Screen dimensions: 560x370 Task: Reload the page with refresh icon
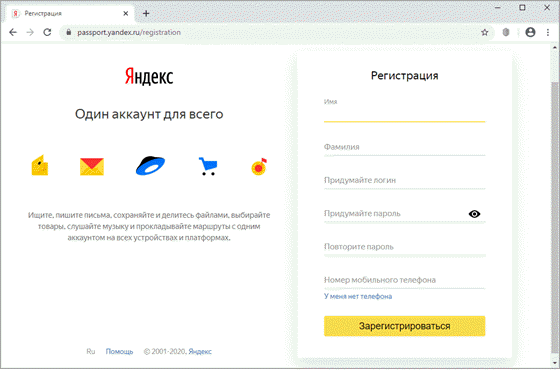coord(47,32)
